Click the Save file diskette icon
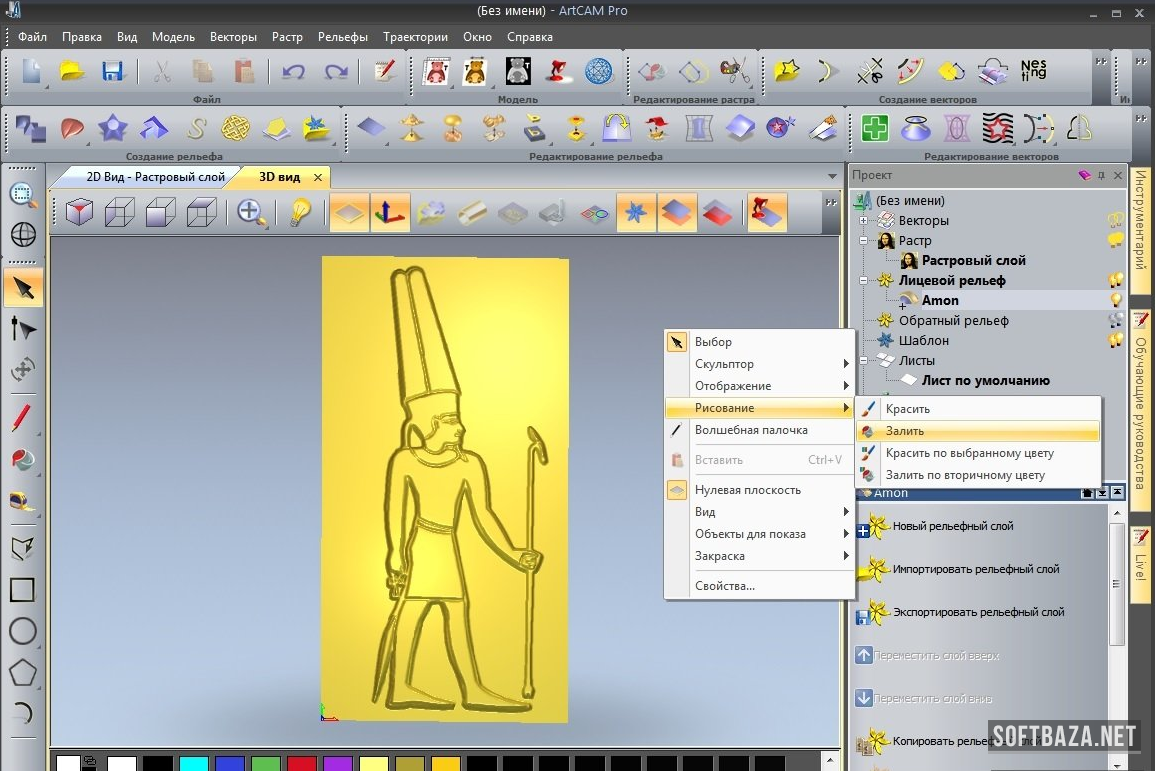Image resolution: width=1155 pixels, height=771 pixels. [112, 71]
